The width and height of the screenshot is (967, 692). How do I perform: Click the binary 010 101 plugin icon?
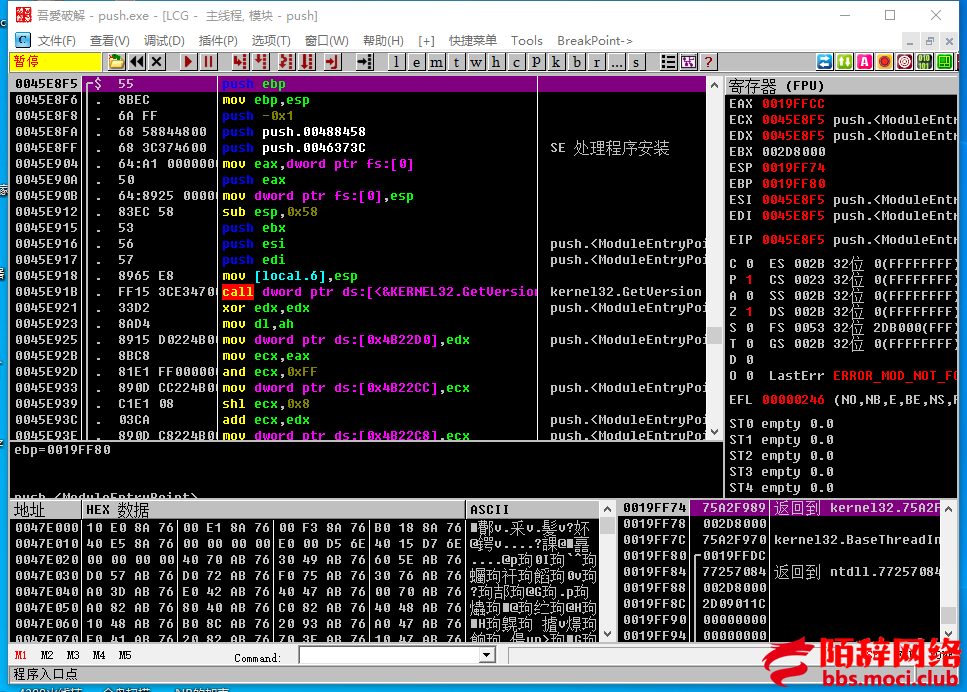924,62
